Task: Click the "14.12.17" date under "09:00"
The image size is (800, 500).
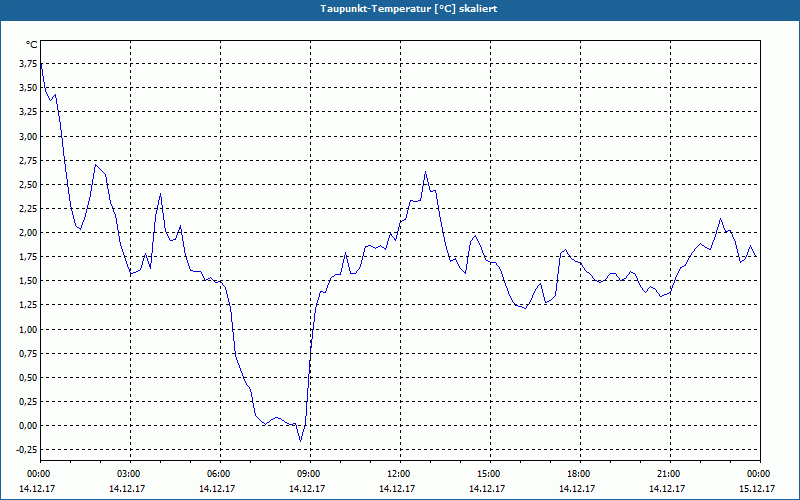Action: (x=307, y=488)
